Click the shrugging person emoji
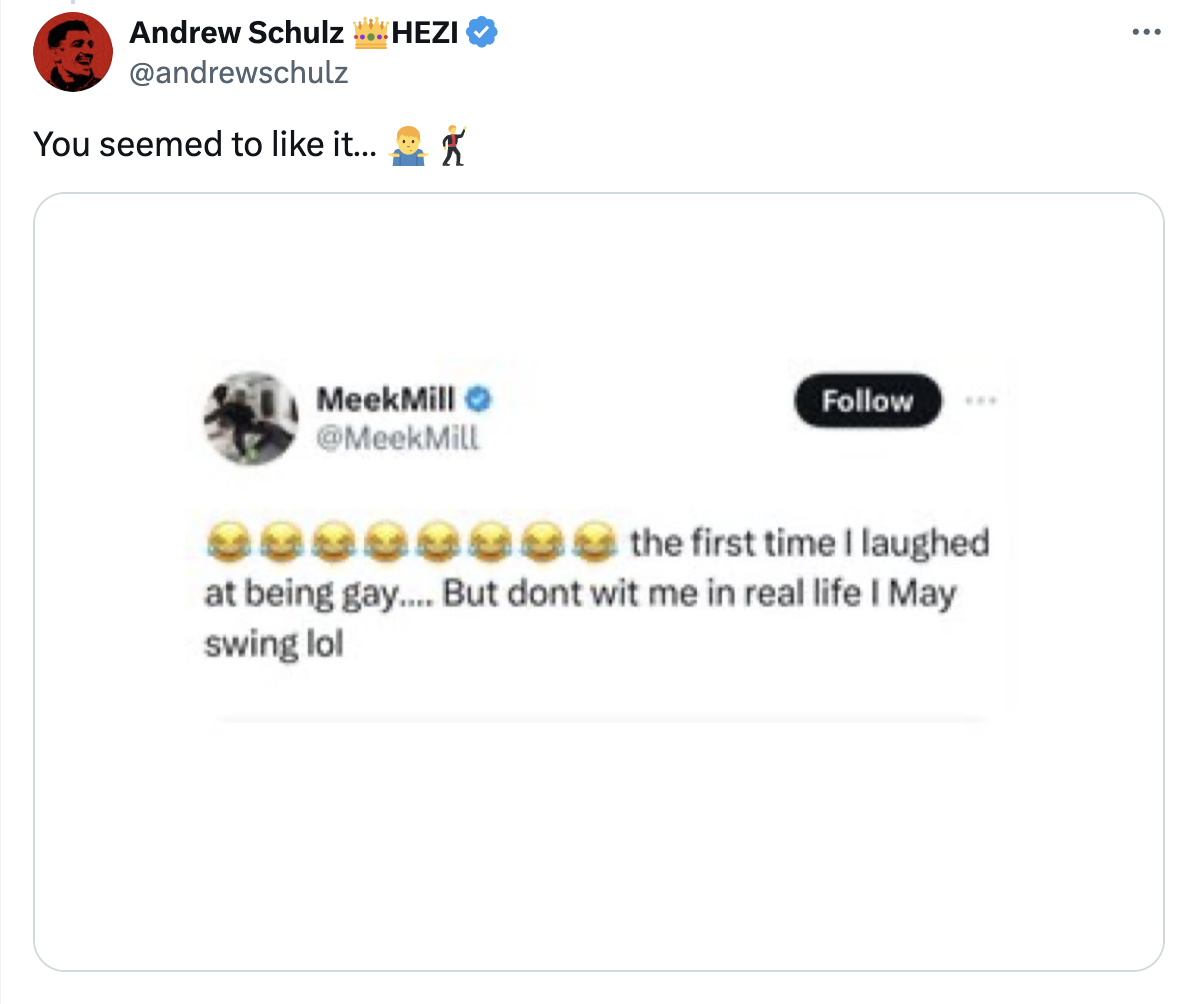This screenshot has height=1004, width=1184. [409, 145]
